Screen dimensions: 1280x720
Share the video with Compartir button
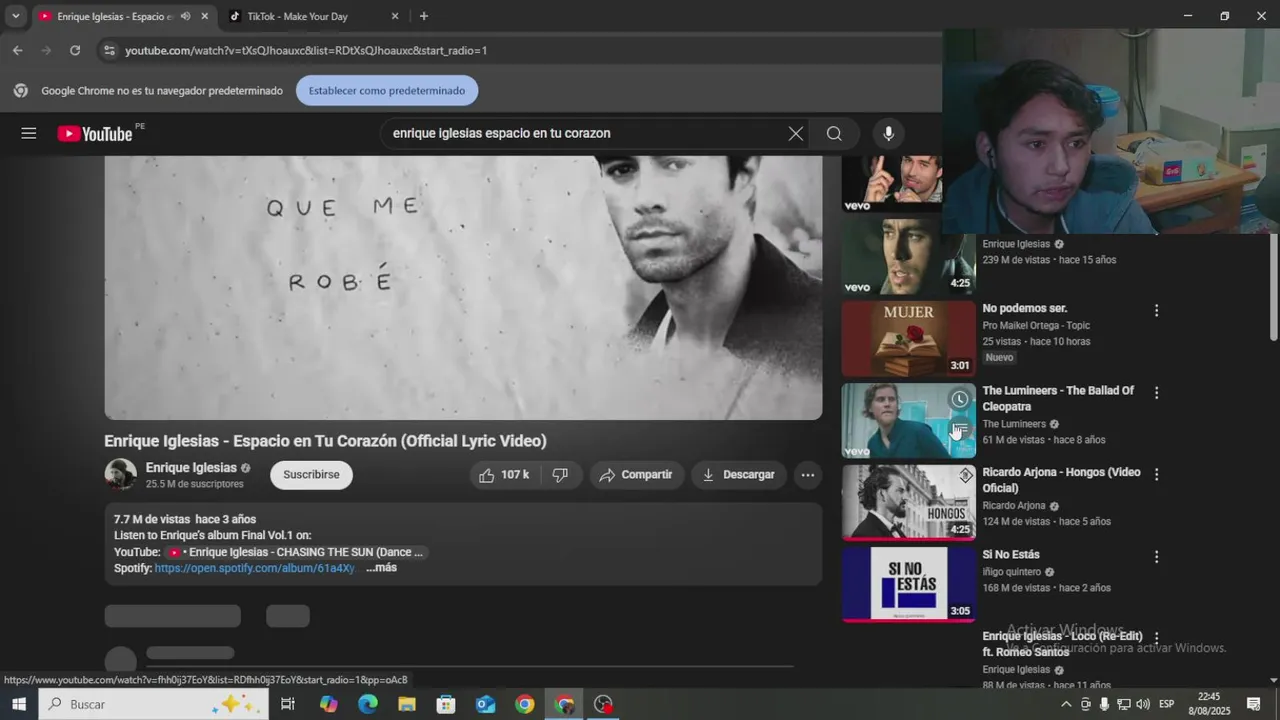(x=636, y=475)
